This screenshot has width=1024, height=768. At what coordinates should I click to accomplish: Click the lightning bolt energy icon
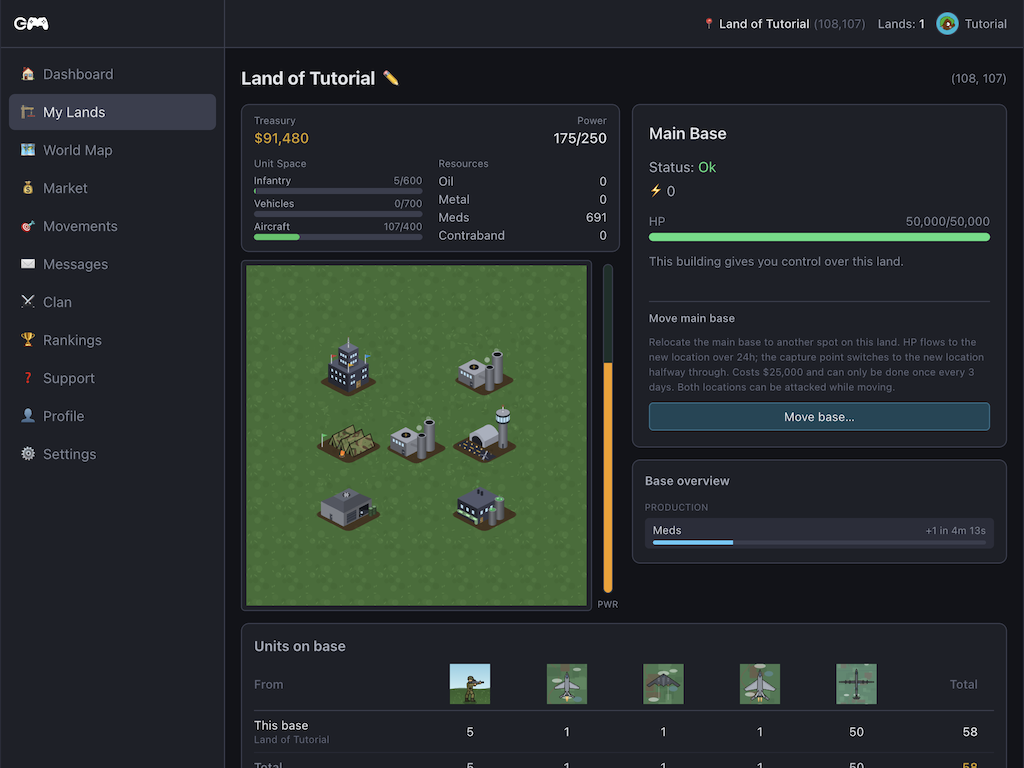(656, 191)
